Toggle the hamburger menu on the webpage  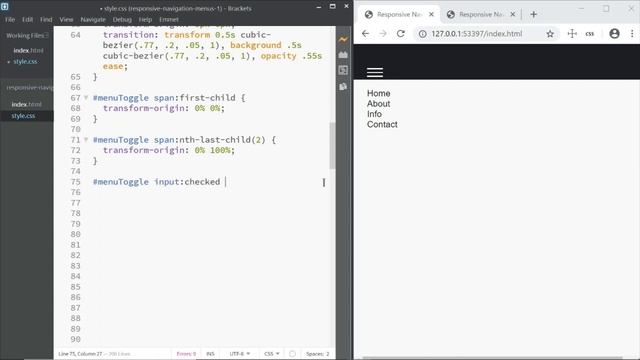(x=375, y=72)
